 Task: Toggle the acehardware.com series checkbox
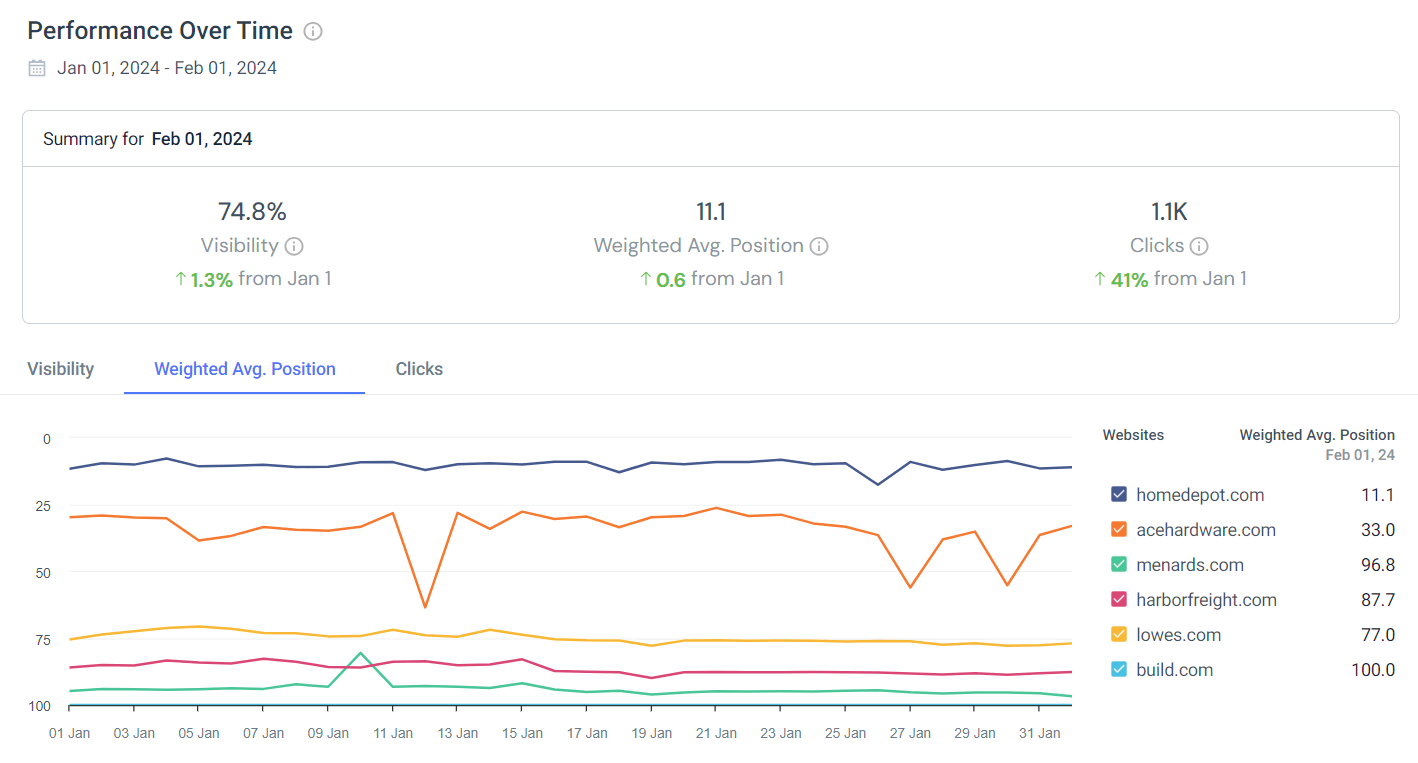point(1118,529)
